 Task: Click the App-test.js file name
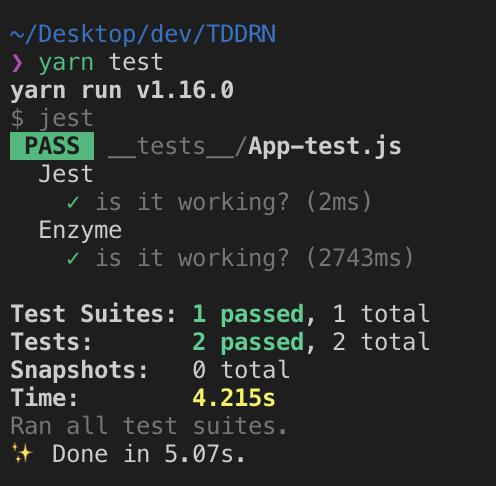tap(325, 147)
